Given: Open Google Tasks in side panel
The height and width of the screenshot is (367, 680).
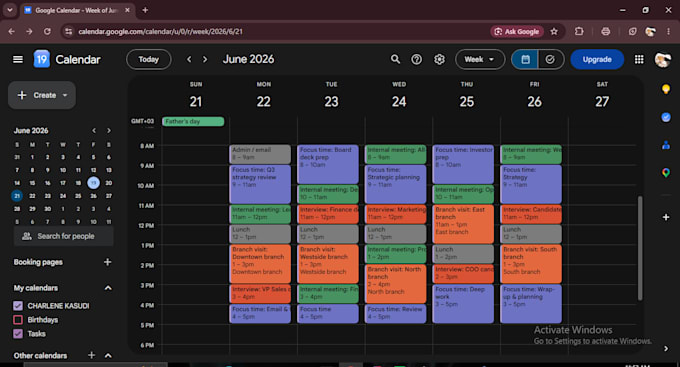Looking at the screenshot, I should point(666,117).
